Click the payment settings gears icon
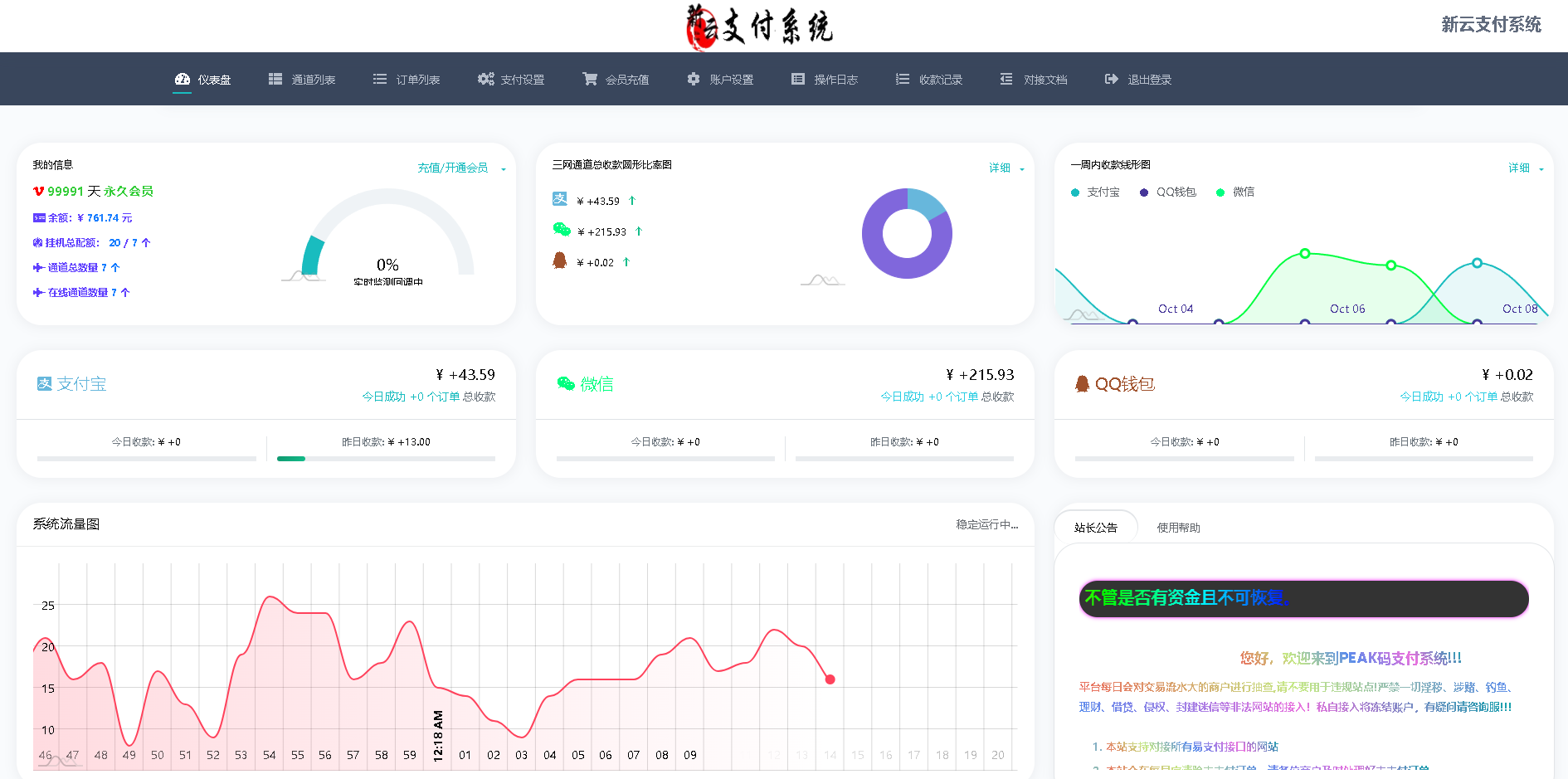The image size is (1568, 779). click(x=485, y=80)
